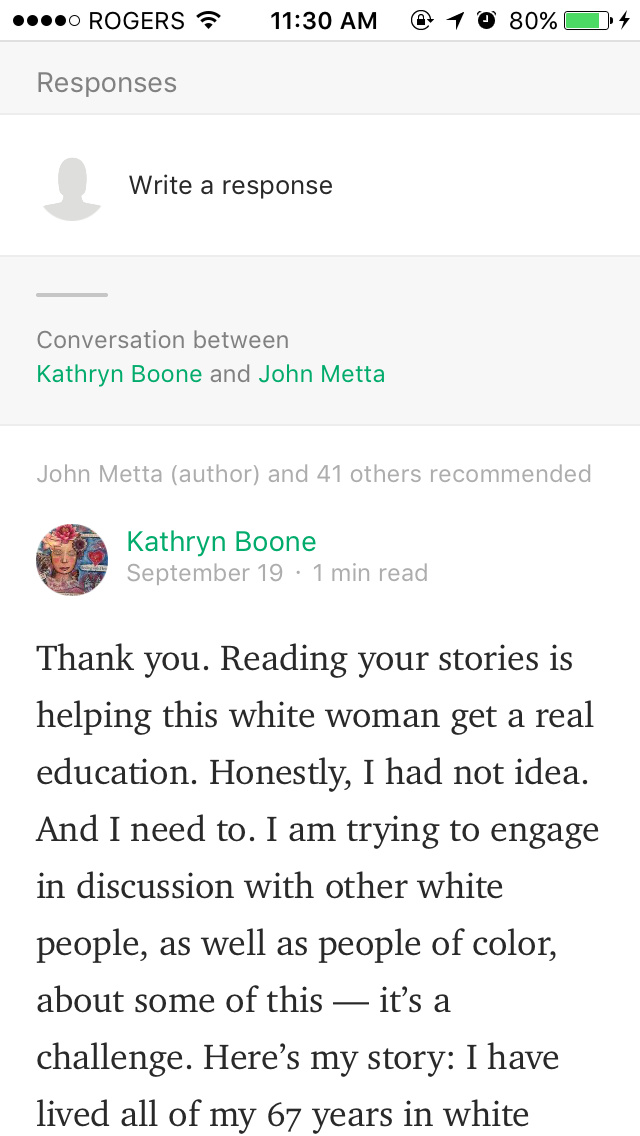Tap the alarm clock status icon
Image resolution: width=640 pixels, height=1136 pixels.
(487, 20)
